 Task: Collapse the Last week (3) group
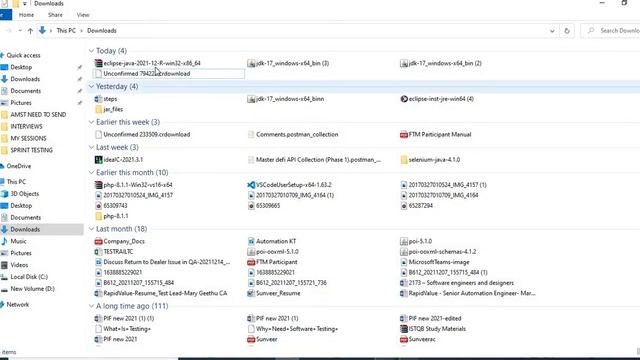coord(91,147)
